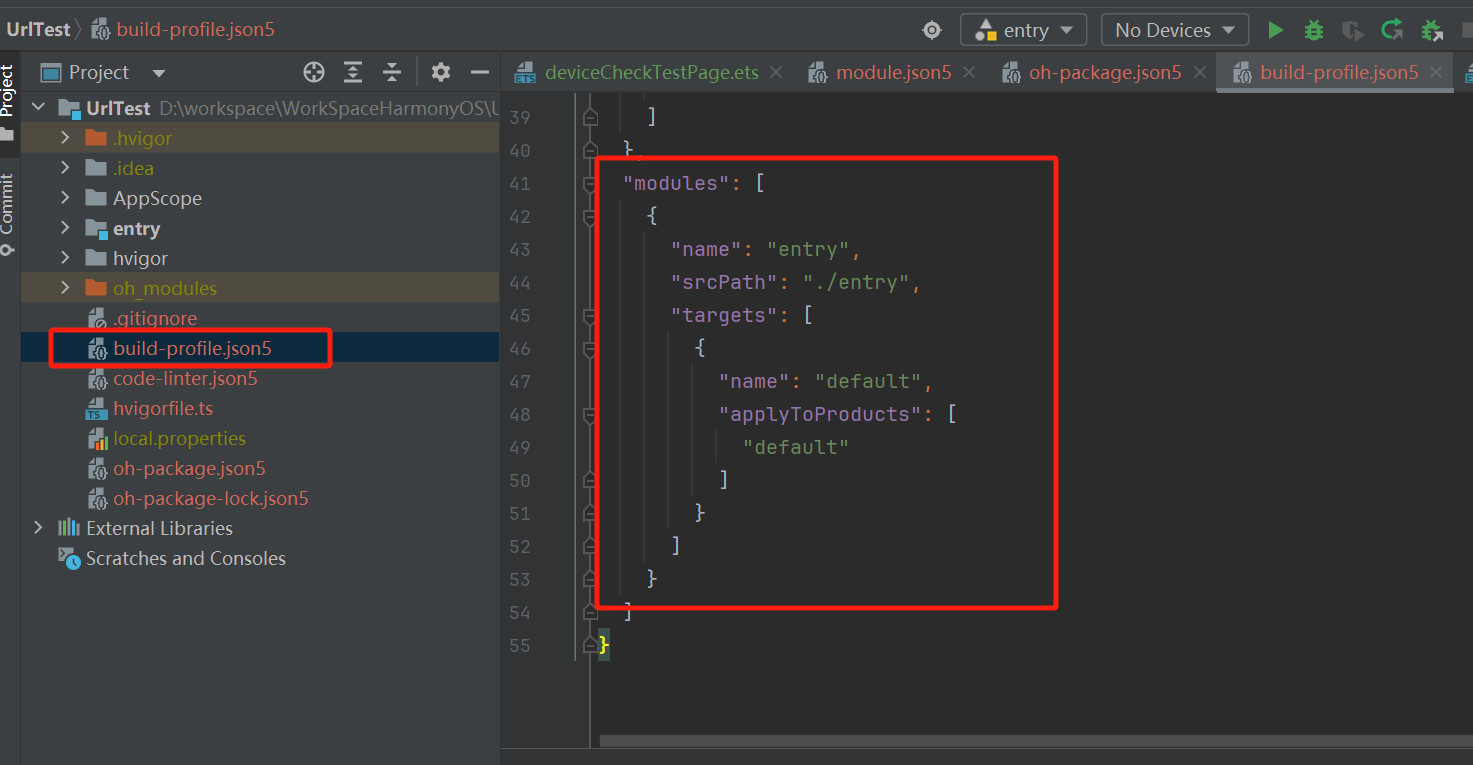Expand the oh_modules folder arrow

click(x=65, y=288)
